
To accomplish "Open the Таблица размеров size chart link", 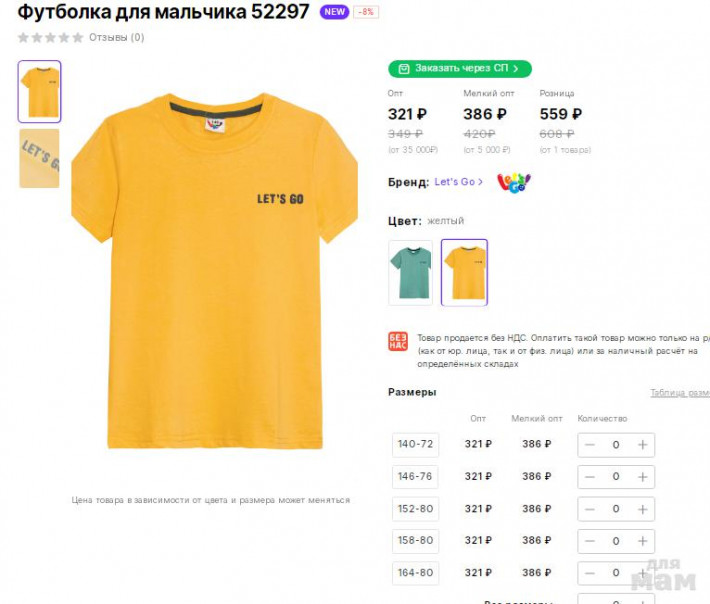I will coord(680,393).
